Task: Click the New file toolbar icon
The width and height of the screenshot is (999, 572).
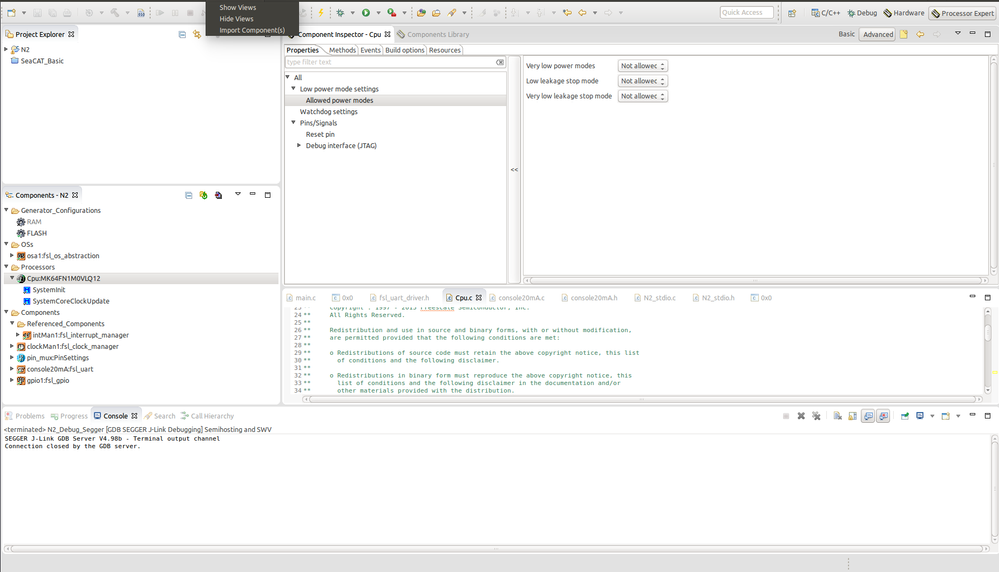Action: click(11, 13)
